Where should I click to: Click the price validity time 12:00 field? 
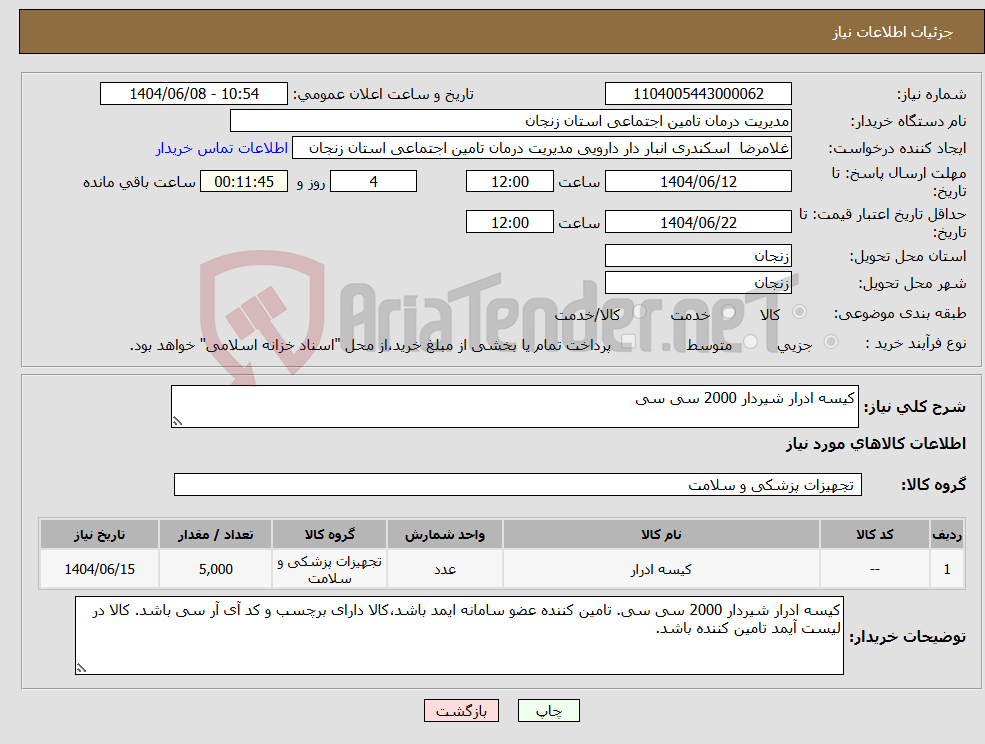[509, 222]
